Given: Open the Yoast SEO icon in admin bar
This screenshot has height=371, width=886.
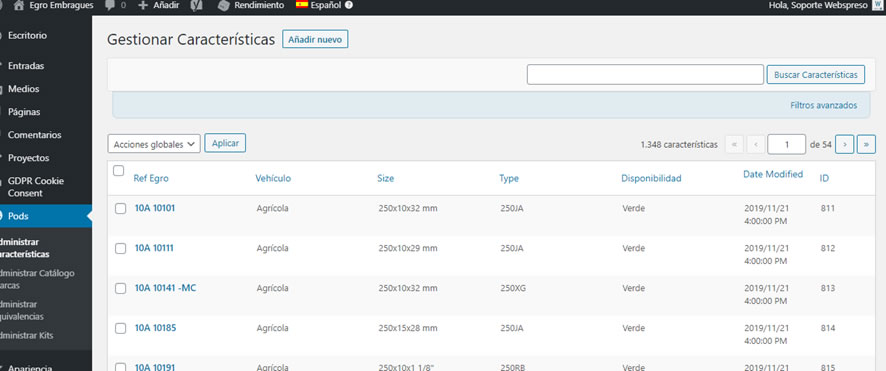Looking at the screenshot, I should [197, 6].
